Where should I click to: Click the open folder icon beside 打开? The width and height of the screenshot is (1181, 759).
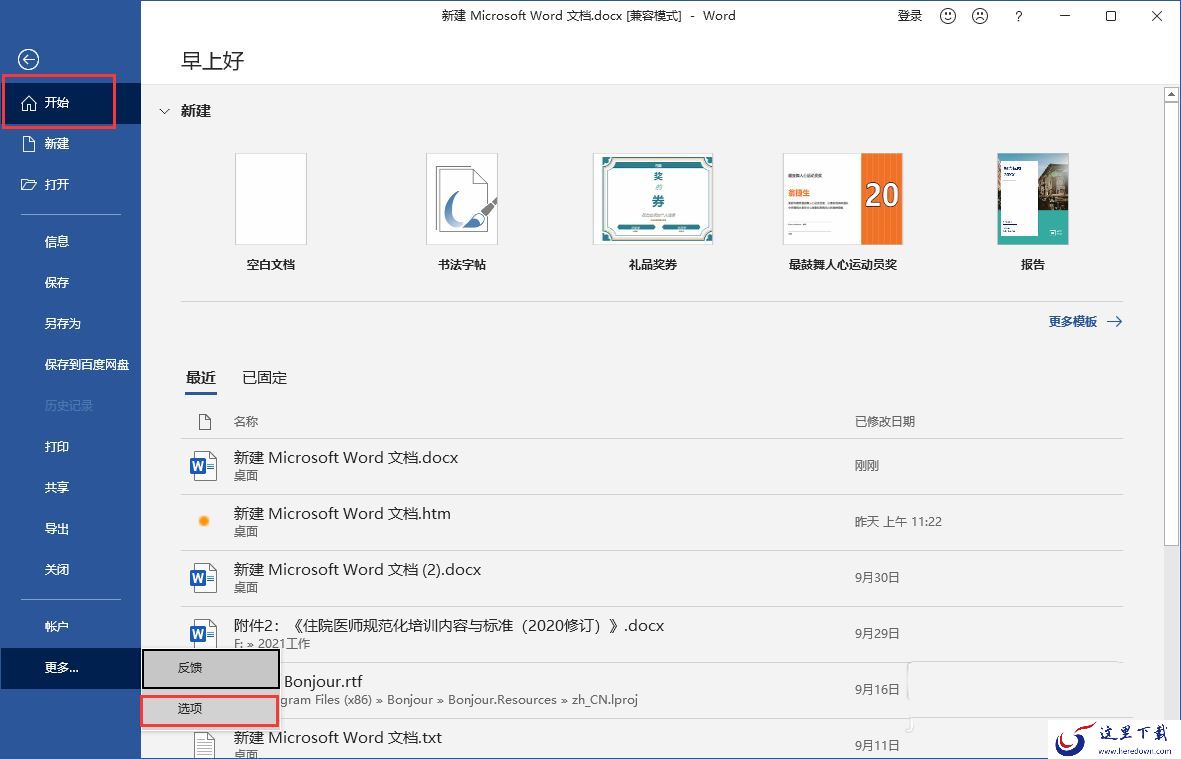(29, 184)
